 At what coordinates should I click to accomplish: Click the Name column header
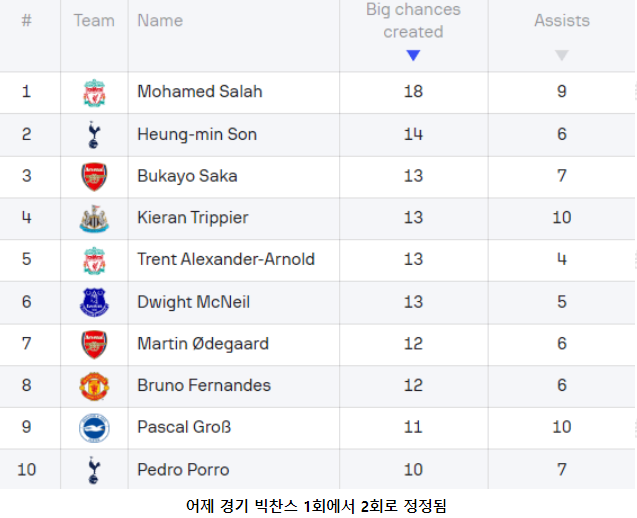pyautogui.click(x=160, y=21)
